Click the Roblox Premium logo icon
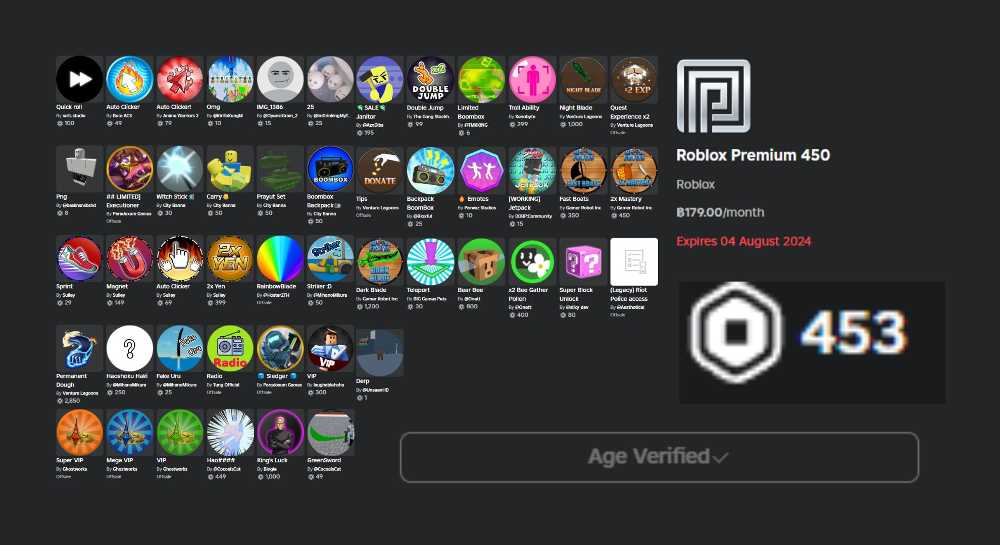The image size is (1000, 545). pos(714,96)
